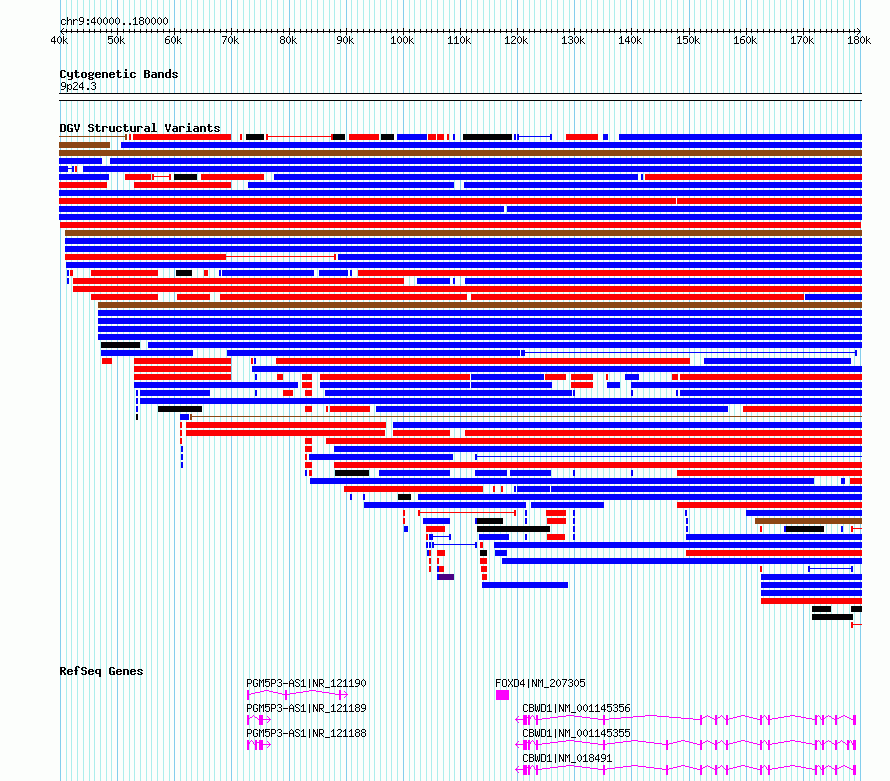
Task: Open the PGM5P3-AS1|NR_121188 gene label
Action: 307,733
